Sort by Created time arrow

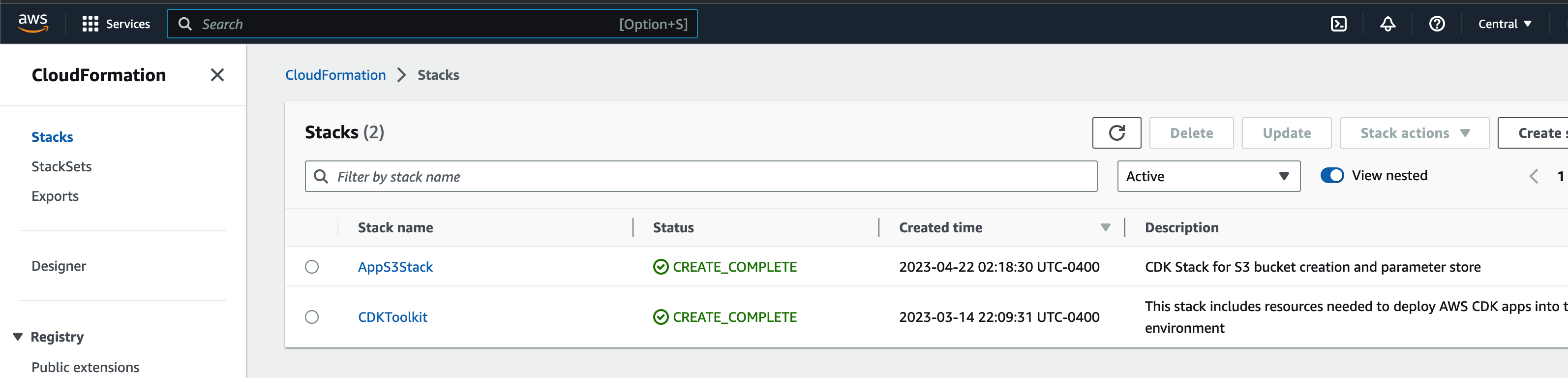click(1105, 228)
